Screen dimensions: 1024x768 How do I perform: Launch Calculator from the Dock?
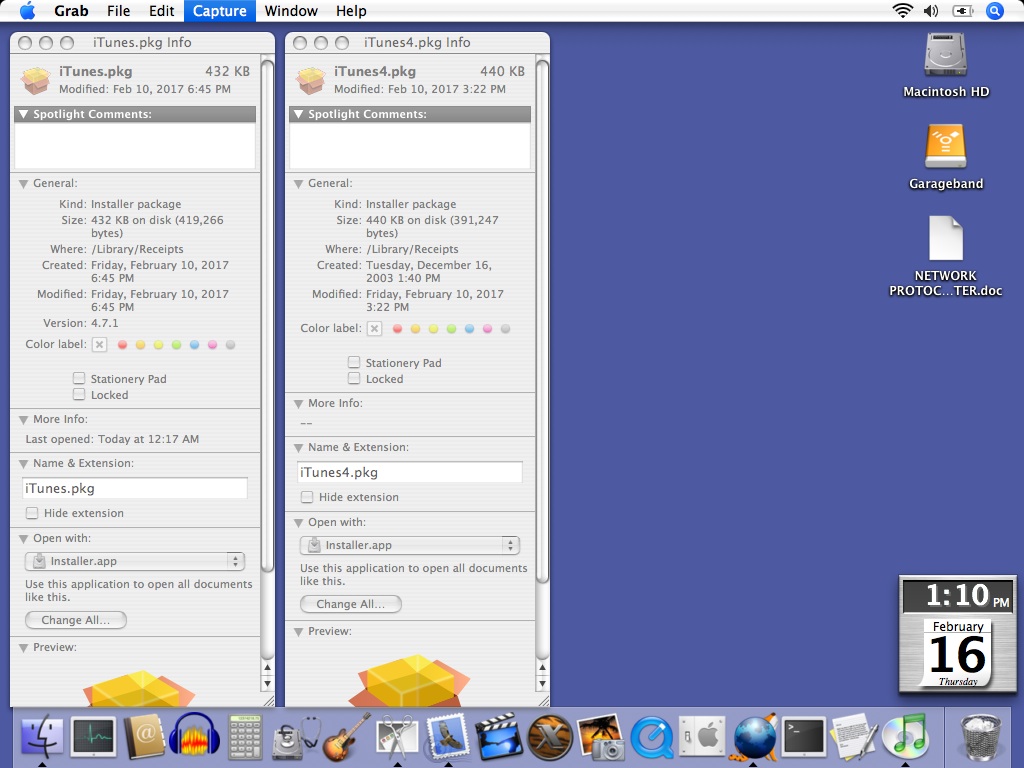click(245, 737)
